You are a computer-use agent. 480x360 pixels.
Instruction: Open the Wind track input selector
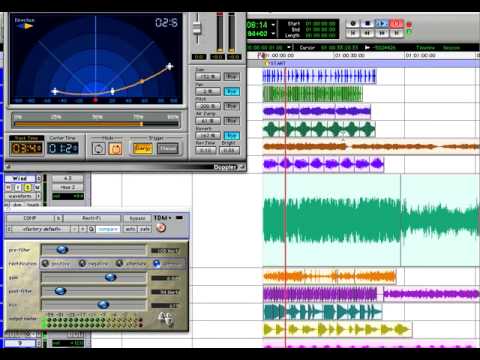click(x=68, y=179)
